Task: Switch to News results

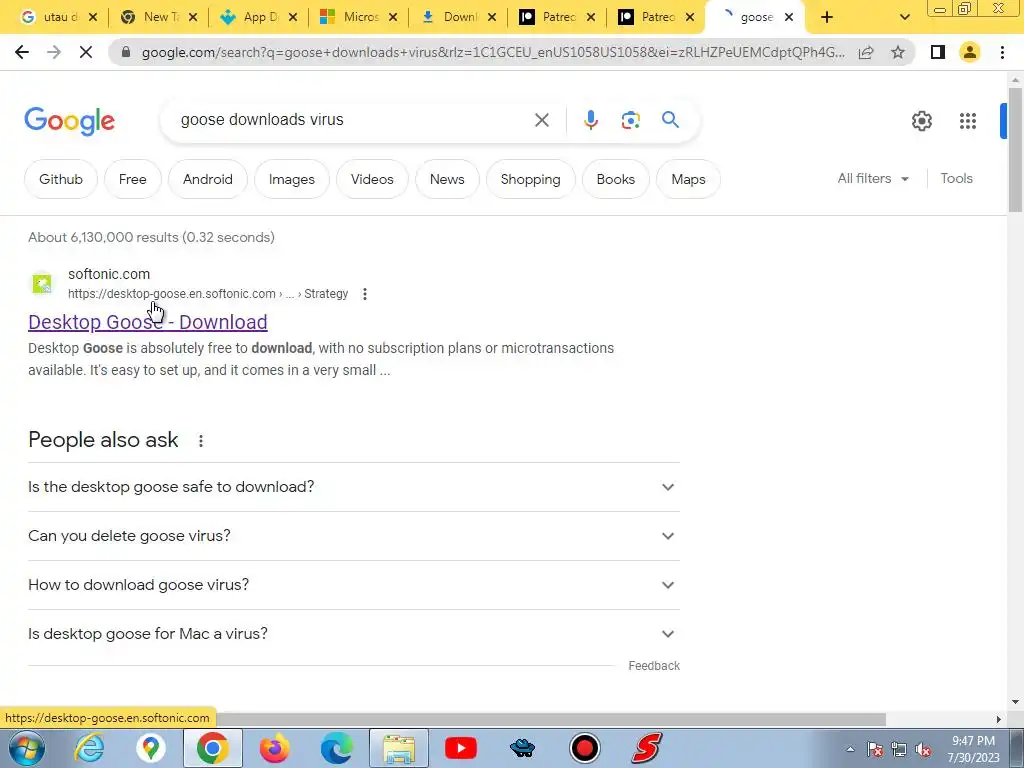Action: pos(447,179)
